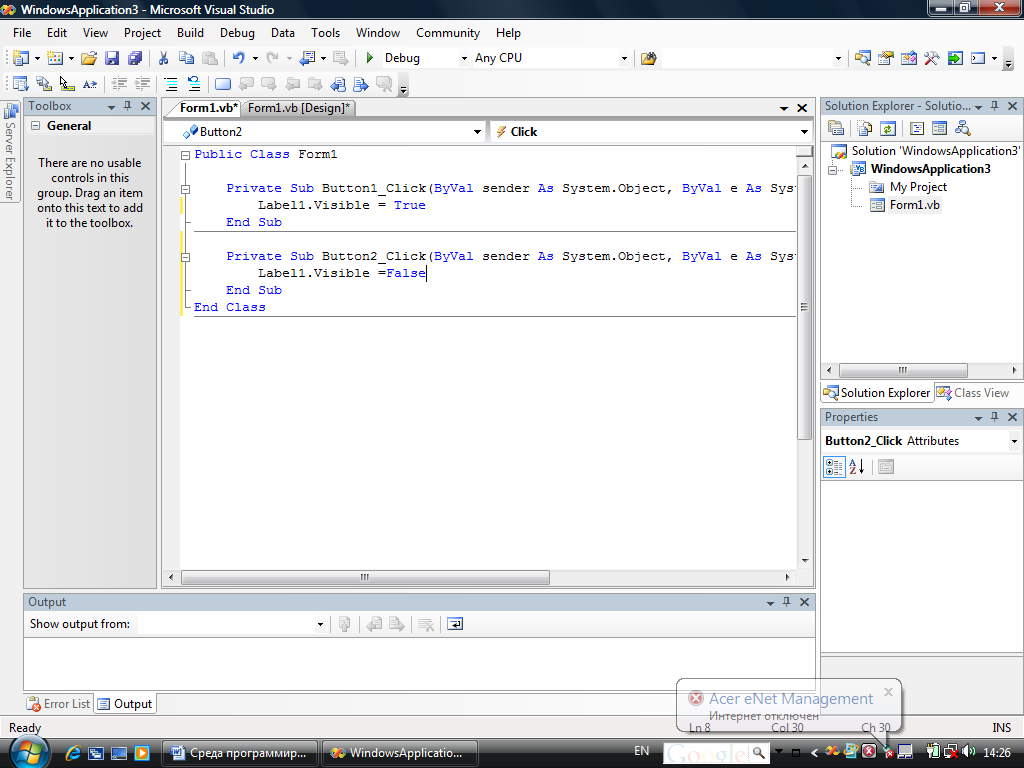
Task: Open the Toolbox via hammer and wrench icon
Action: (931, 58)
